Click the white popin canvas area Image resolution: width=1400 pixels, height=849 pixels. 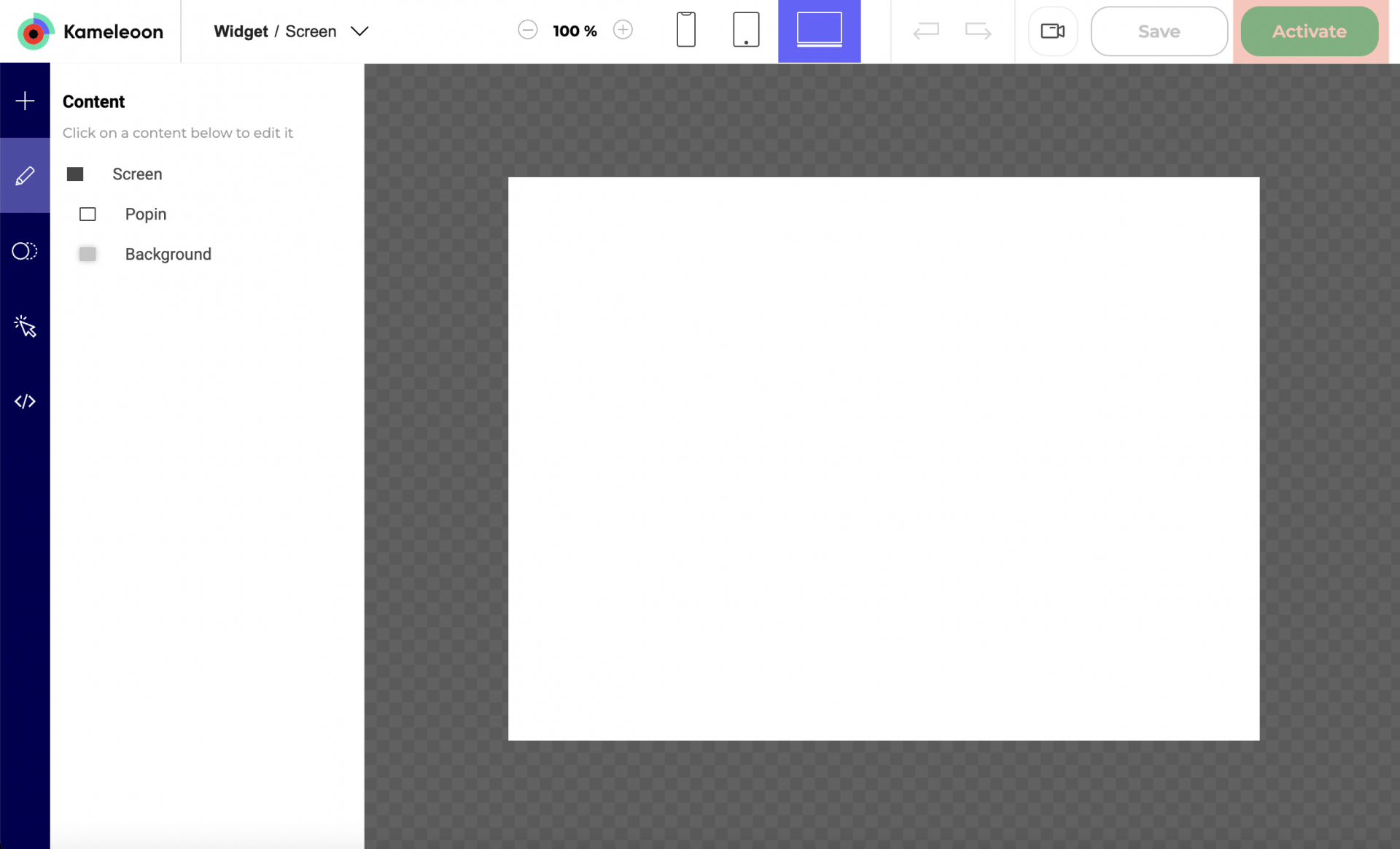[x=883, y=459]
